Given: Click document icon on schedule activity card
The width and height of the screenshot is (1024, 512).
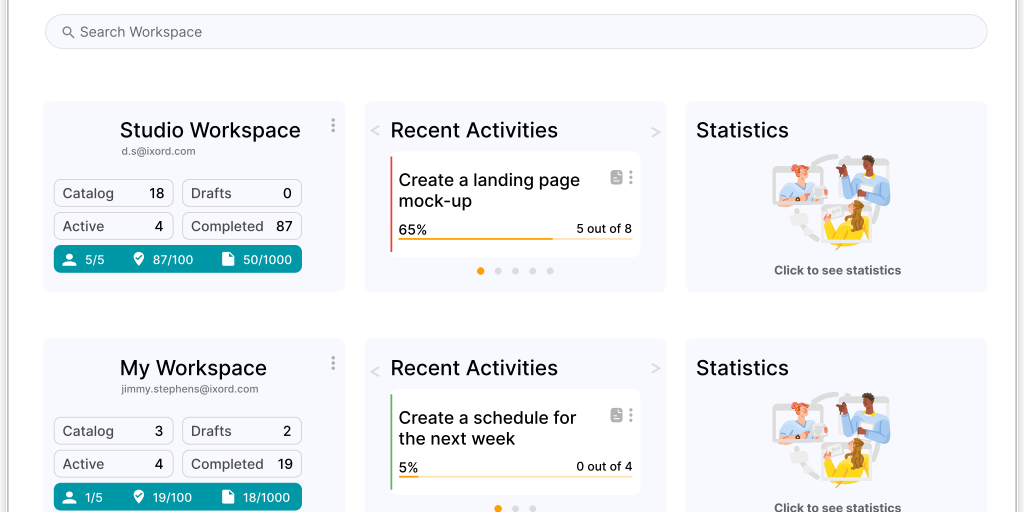Looking at the screenshot, I should click(x=617, y=415).
